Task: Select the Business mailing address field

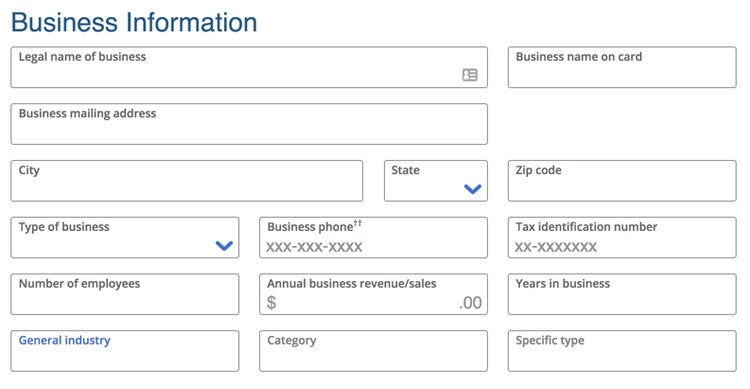Action: coord(249,124)
